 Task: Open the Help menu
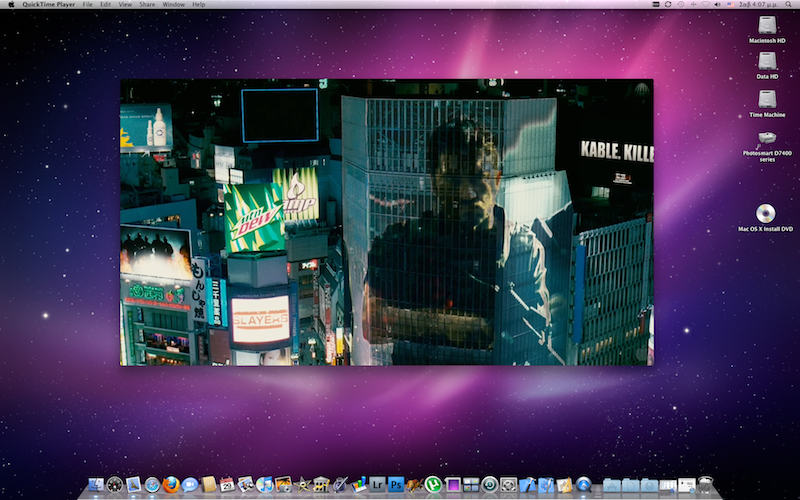[198, 4]
